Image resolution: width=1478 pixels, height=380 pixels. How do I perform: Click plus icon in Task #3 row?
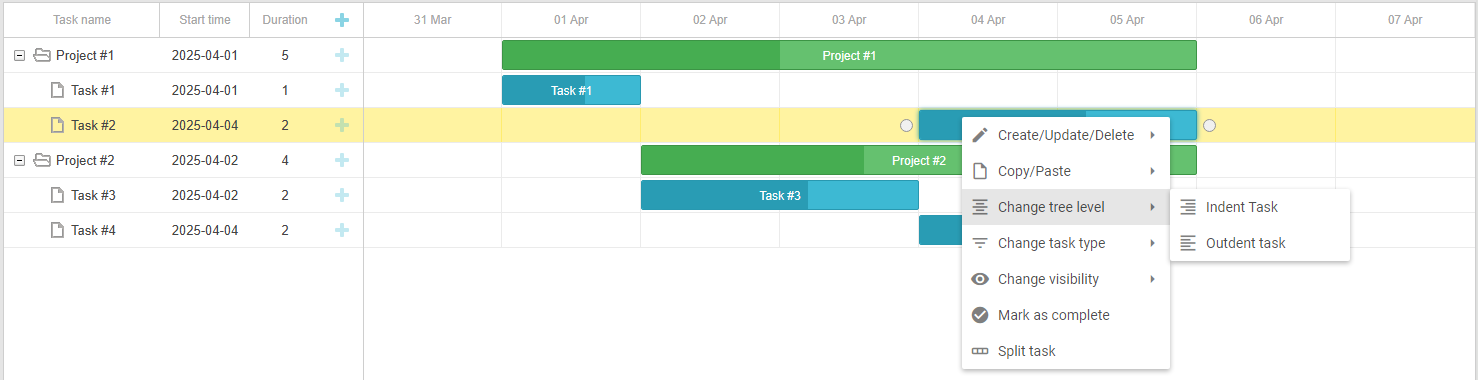(342, 195)
